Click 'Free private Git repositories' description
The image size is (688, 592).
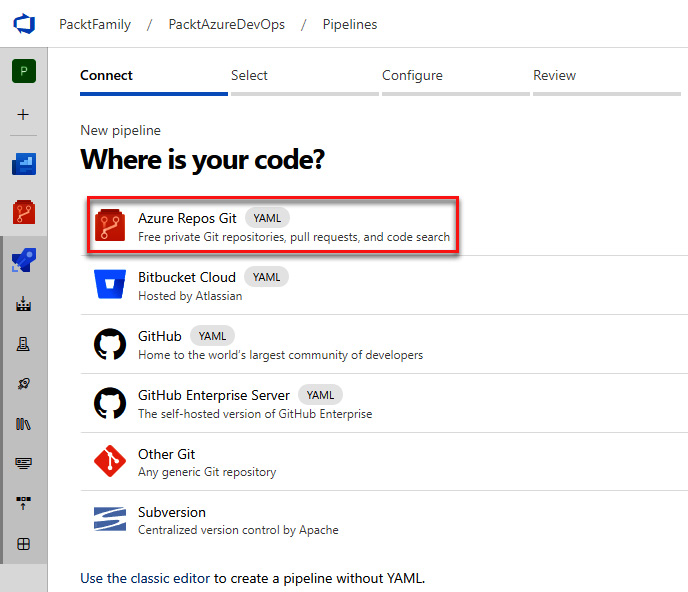pyautogui.click(x=294, y=237)
